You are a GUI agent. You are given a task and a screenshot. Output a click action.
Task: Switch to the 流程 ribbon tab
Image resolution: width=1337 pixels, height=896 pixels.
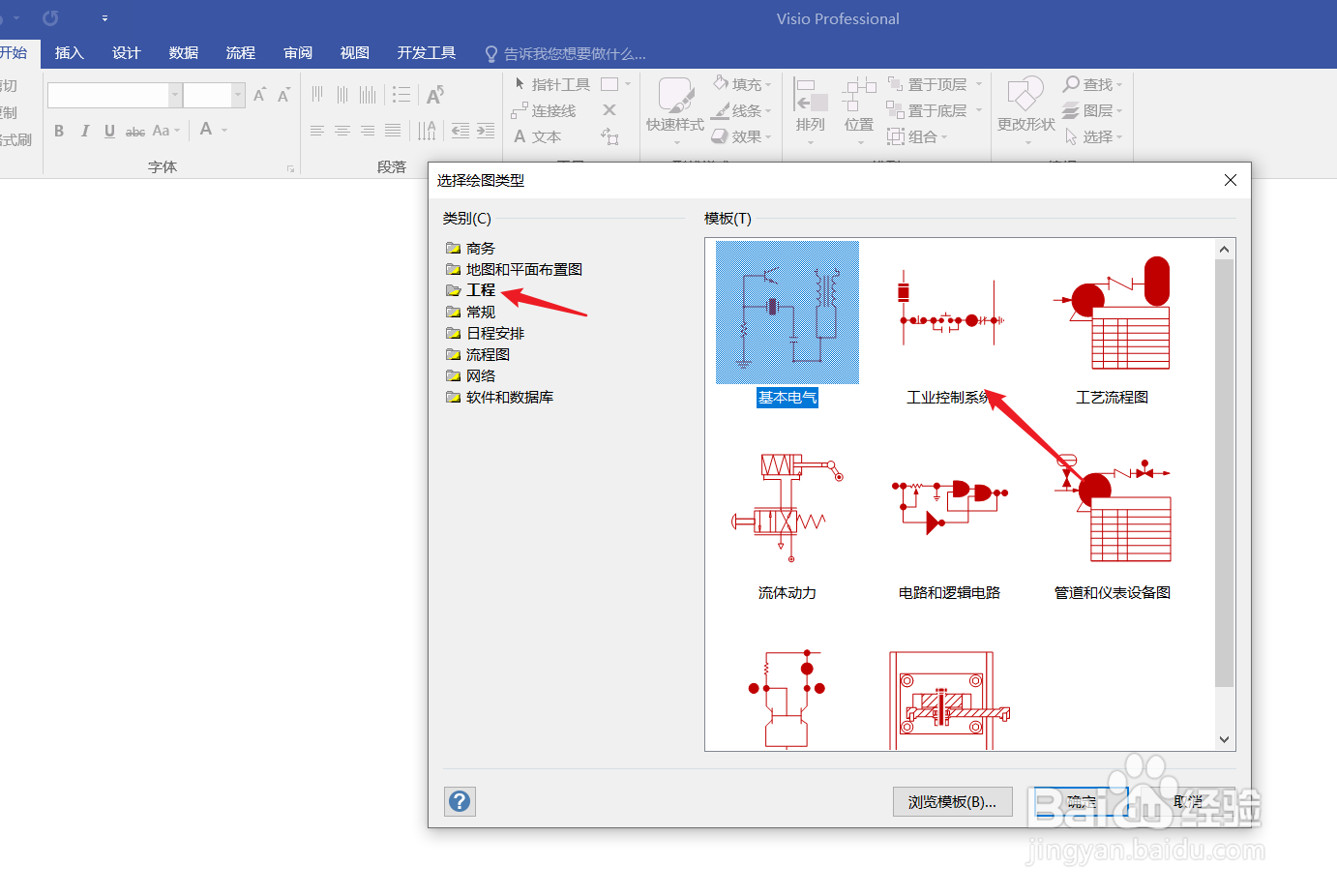[241, 53]
